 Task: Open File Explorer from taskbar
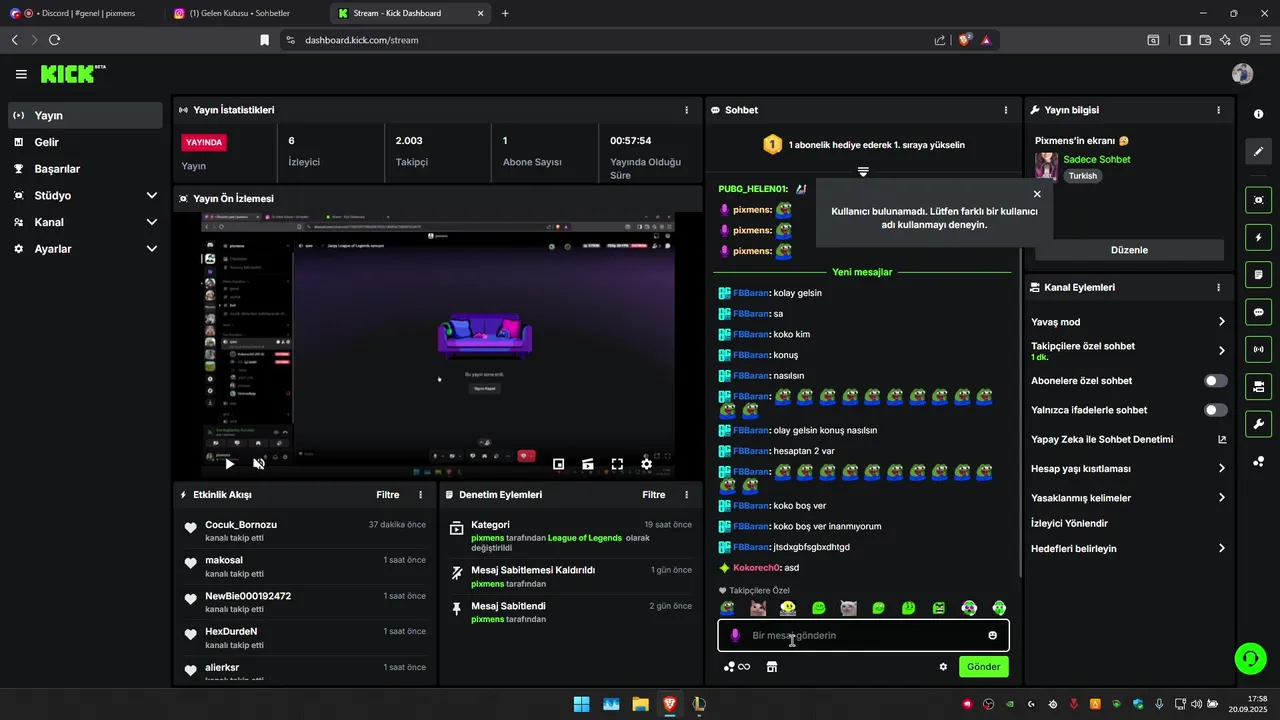pyautogui.click(x=640, y=704)
